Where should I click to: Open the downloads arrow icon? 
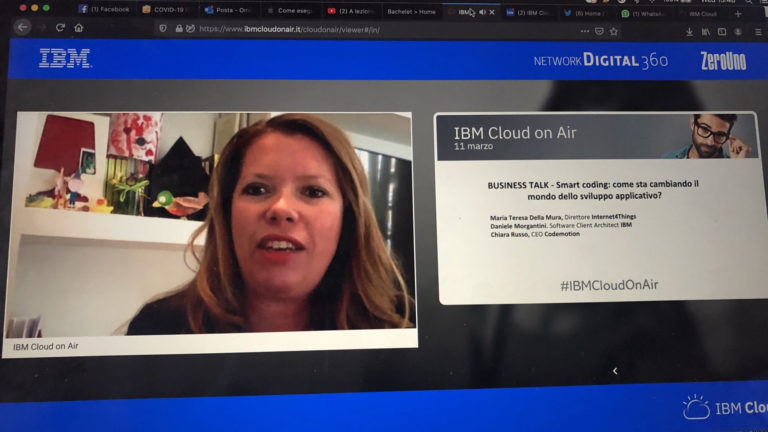pyautogui.click(x=689, y=32)
